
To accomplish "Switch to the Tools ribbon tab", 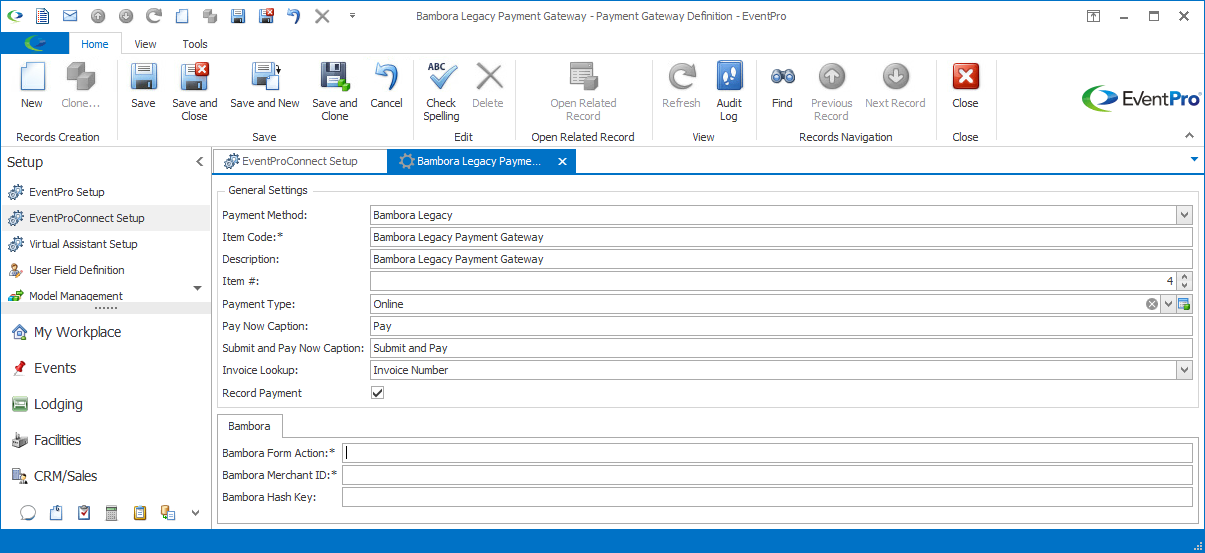I will point(195,44).
